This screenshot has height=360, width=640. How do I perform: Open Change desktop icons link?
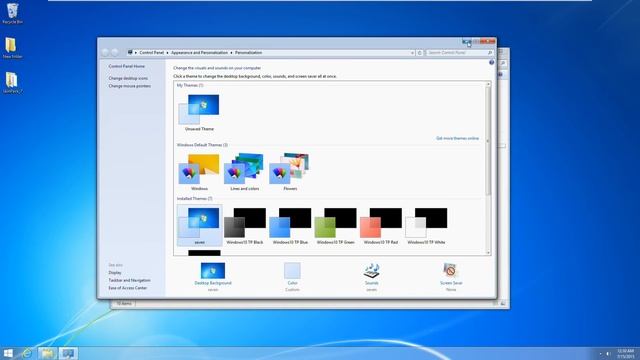point(128,78)
